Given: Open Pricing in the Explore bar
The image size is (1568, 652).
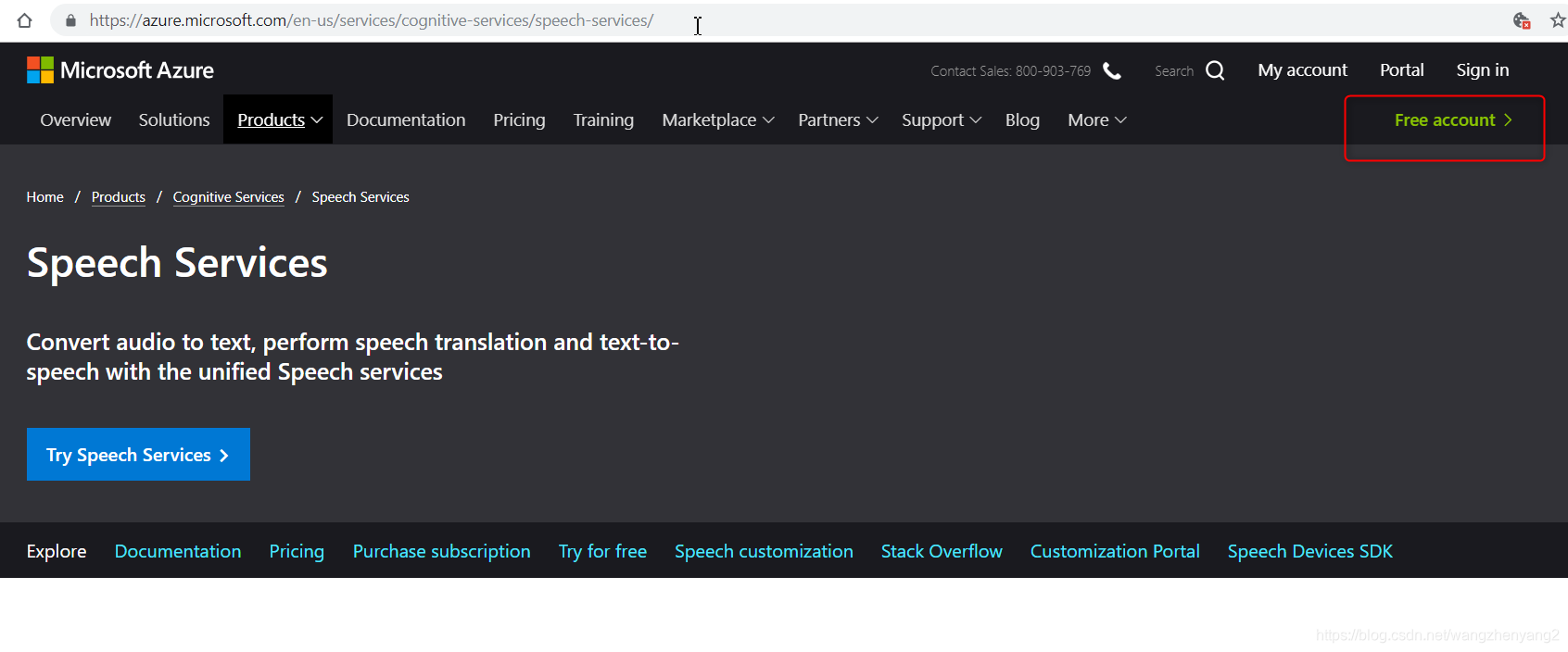Looking at the screenshot, I should pos(297,551).
